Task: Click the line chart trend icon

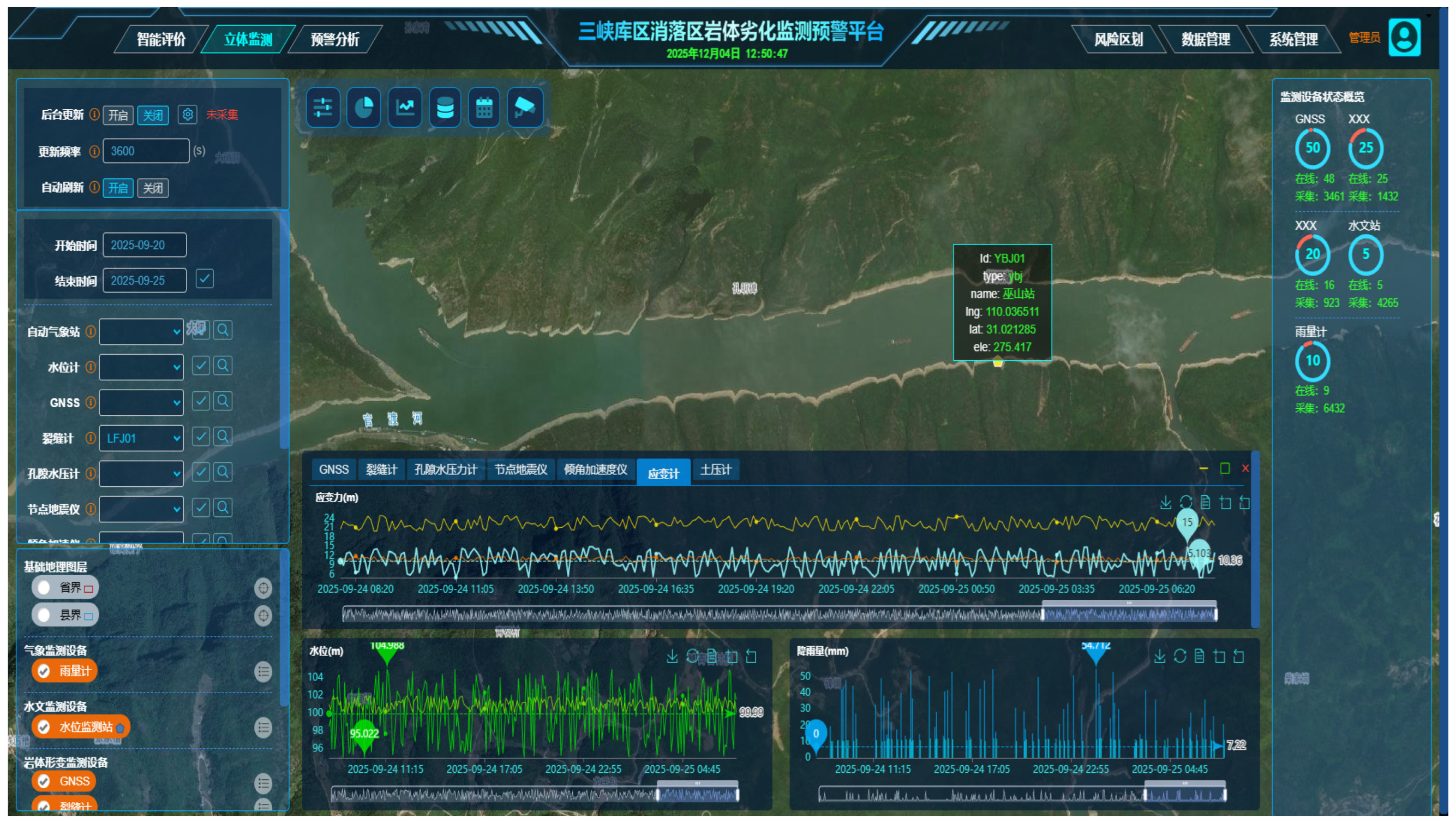Action: click(x=405, y=108)
